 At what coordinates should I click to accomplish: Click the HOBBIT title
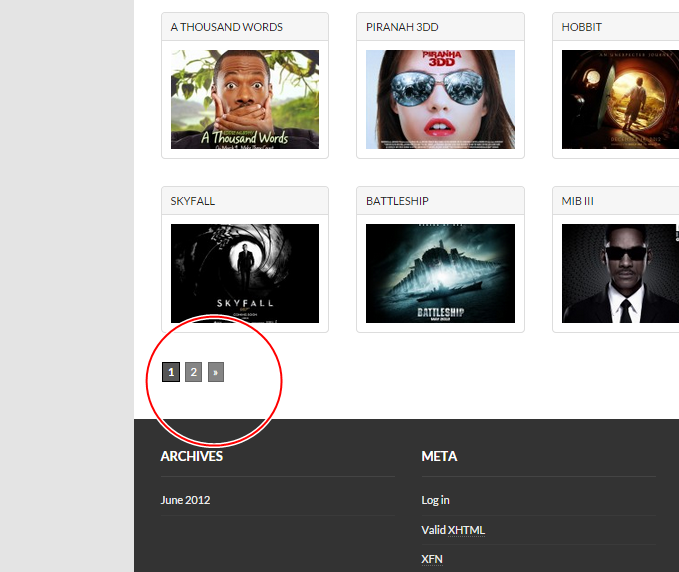pyautogui.click(x=582, y=27)
